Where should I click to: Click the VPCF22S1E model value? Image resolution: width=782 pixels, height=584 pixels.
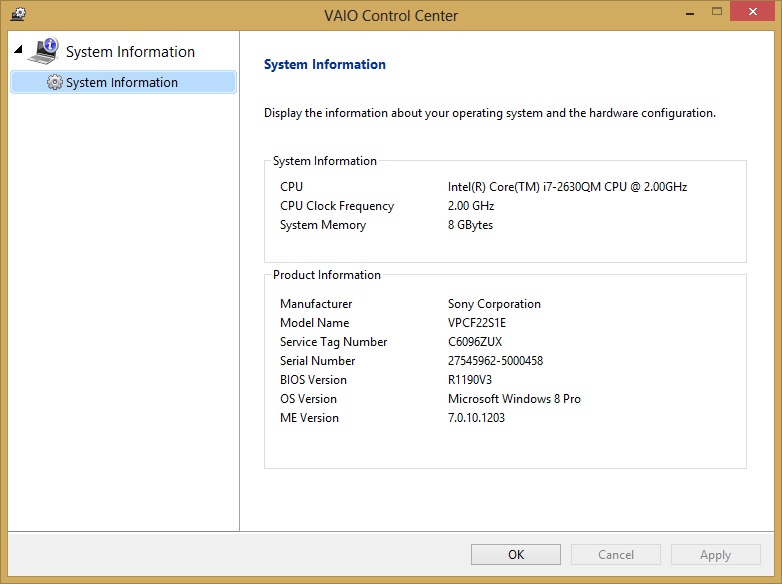click(477, 323)
